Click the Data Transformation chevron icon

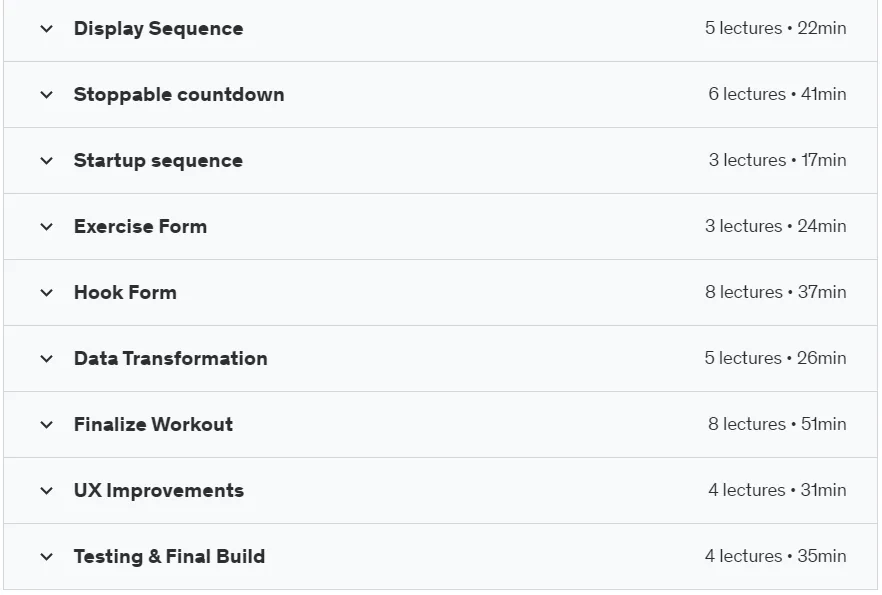(47, 359)
